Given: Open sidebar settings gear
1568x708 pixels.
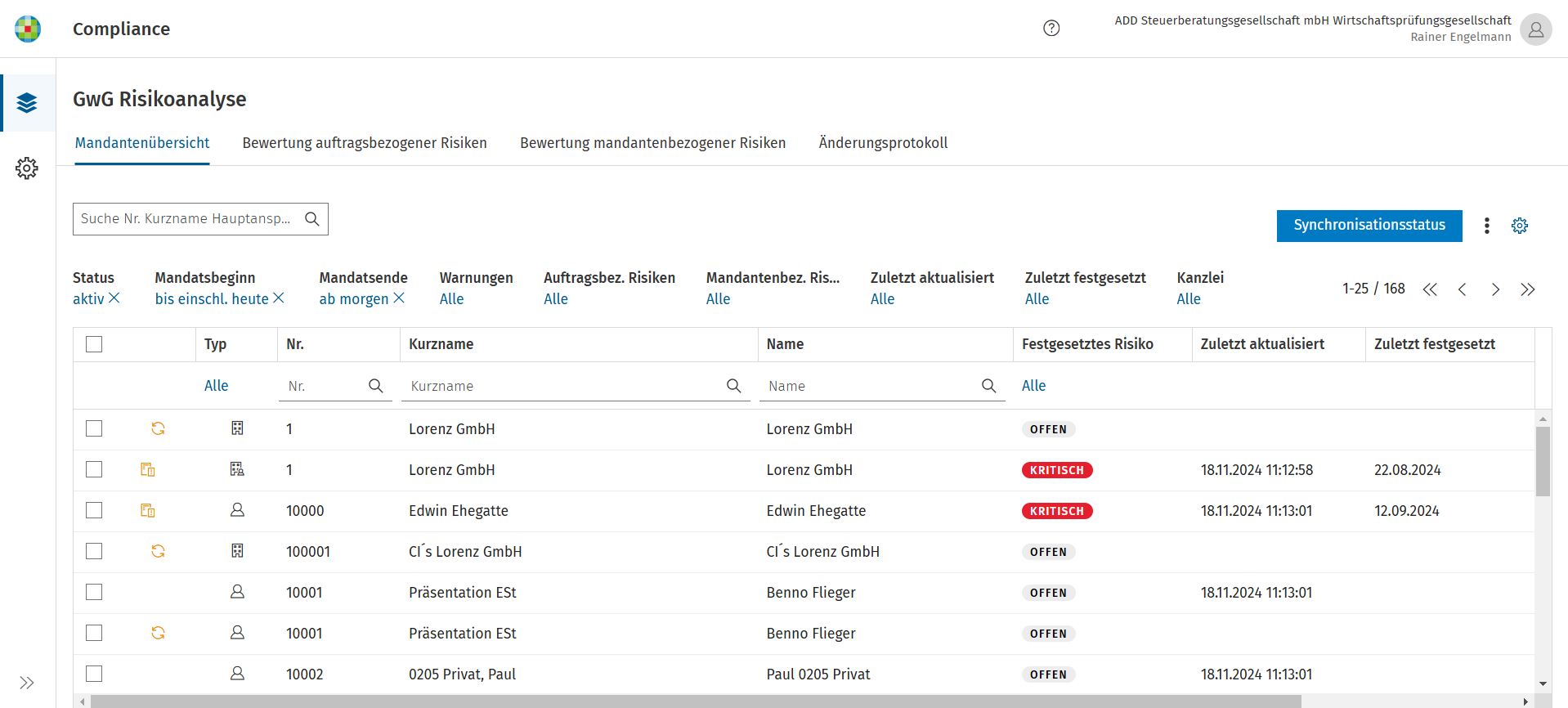Looking at the screenshot, I should (27, 168).
